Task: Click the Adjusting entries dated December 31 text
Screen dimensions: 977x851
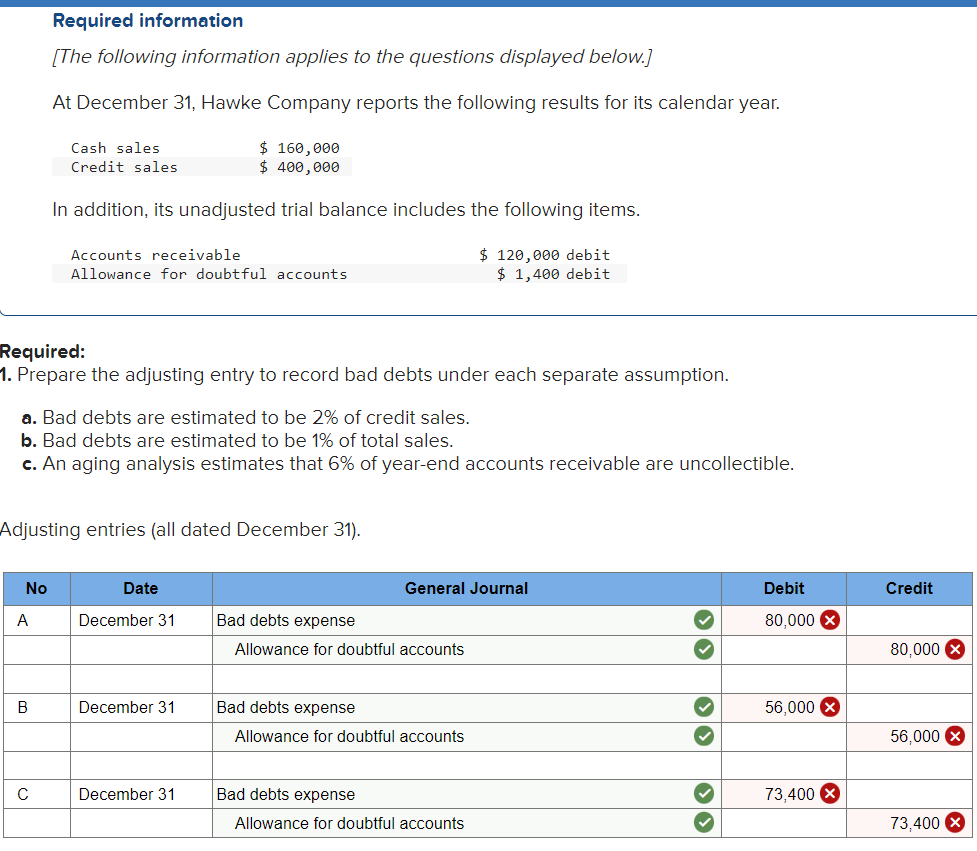Action: 180,530
